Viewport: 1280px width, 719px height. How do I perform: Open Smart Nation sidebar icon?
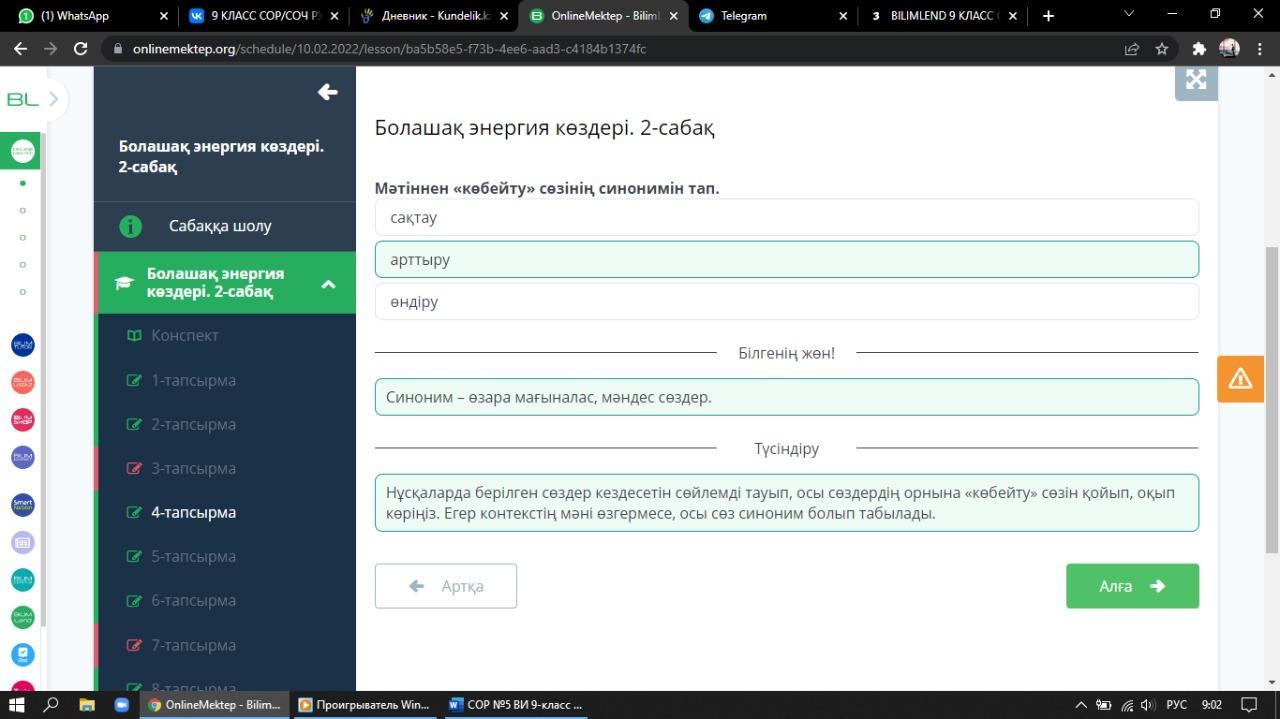[22, 505]
